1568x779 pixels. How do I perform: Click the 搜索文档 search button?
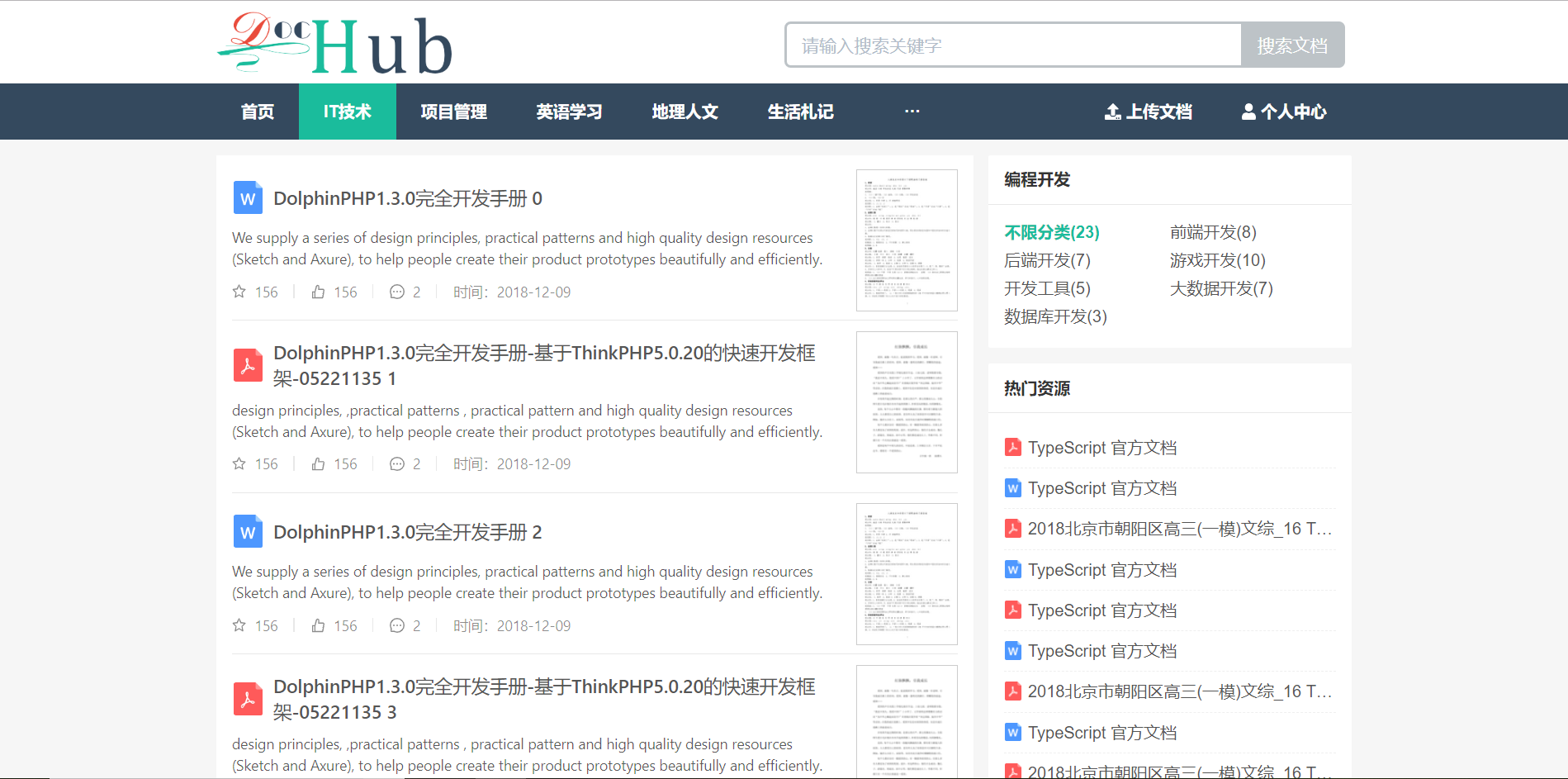[1293, 45]
